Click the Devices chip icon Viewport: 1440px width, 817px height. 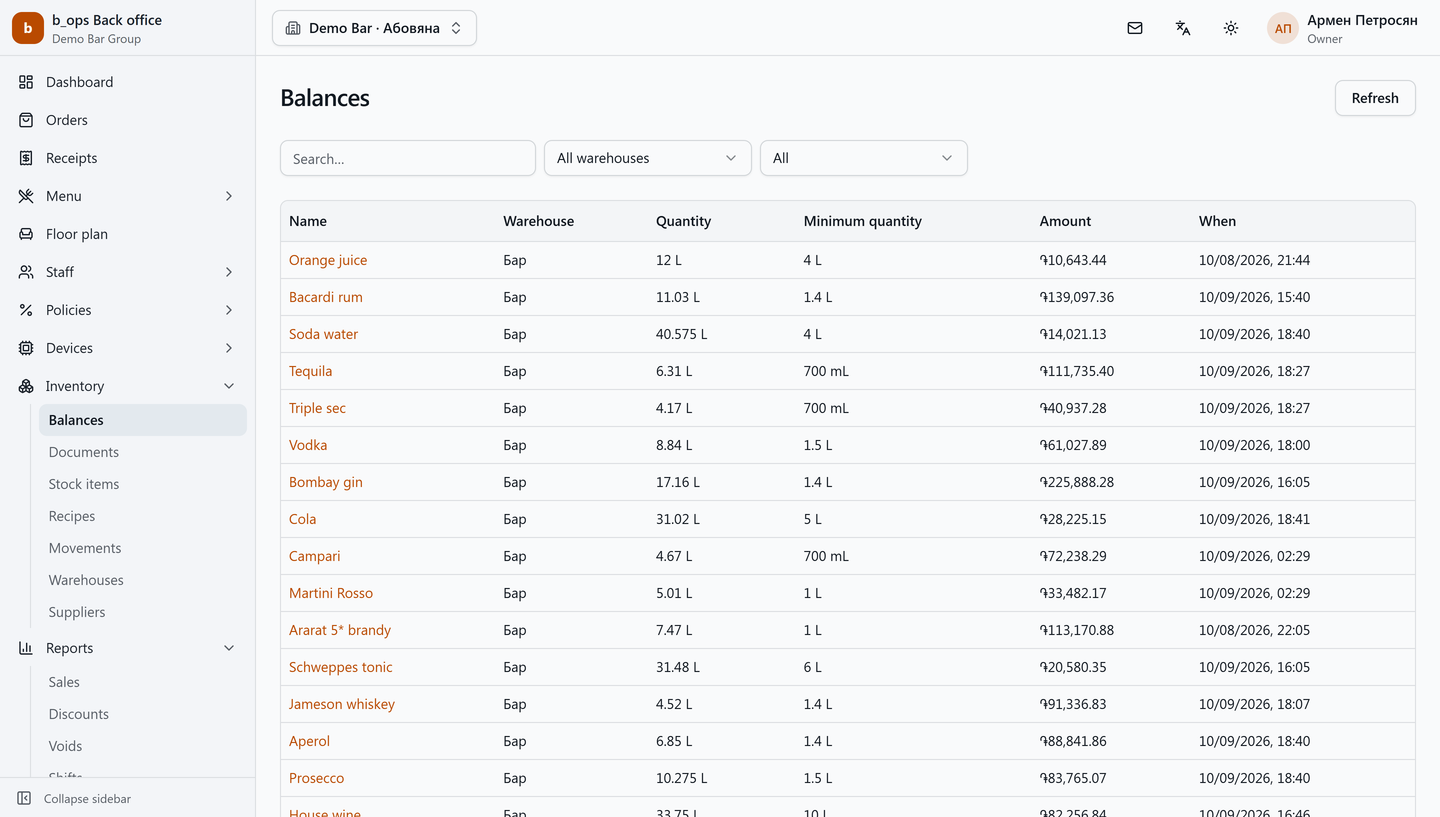click(x=26, y=348)
